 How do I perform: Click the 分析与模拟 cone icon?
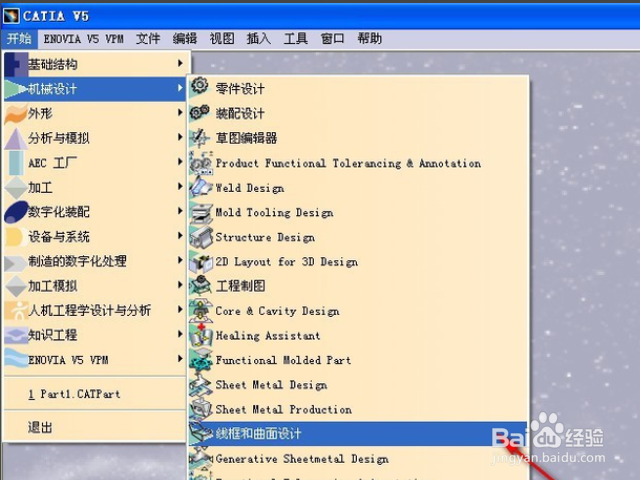(16, 138)
